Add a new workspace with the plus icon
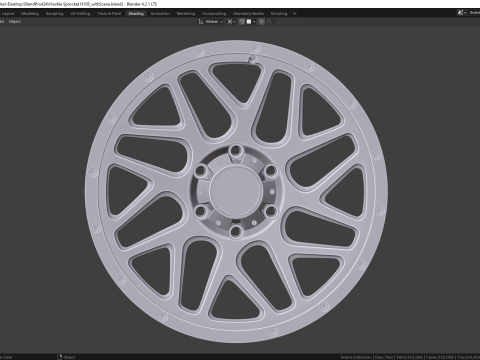 tap(294, 14)
